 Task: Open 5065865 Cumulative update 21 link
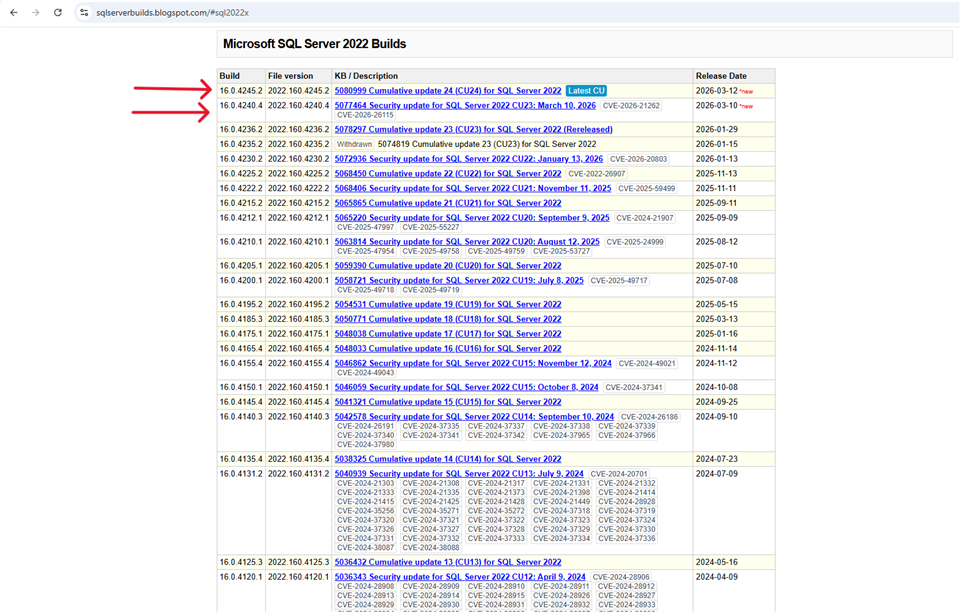click(x=447, y=203)
